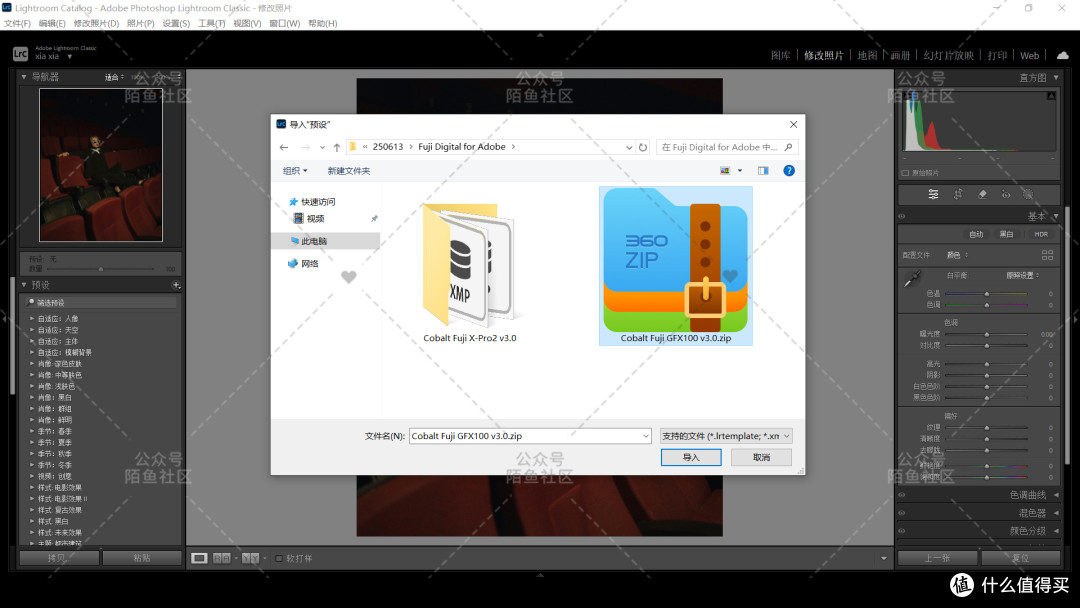Viewport: 1080px width, 608px height.
Task: Toggle Color Grading panel visibility eye
Action: click(902, 531)
